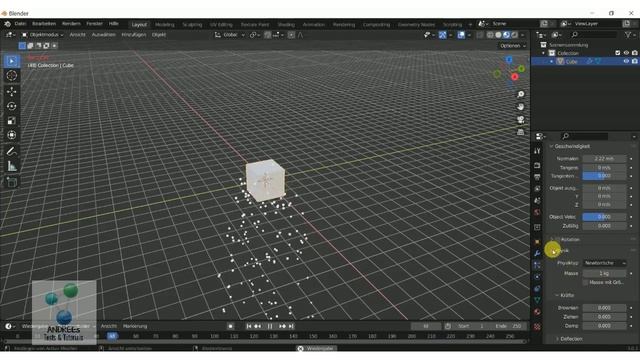Expand the Rotation panel
Screen dimensions: 640x360
tap(552, 240)
